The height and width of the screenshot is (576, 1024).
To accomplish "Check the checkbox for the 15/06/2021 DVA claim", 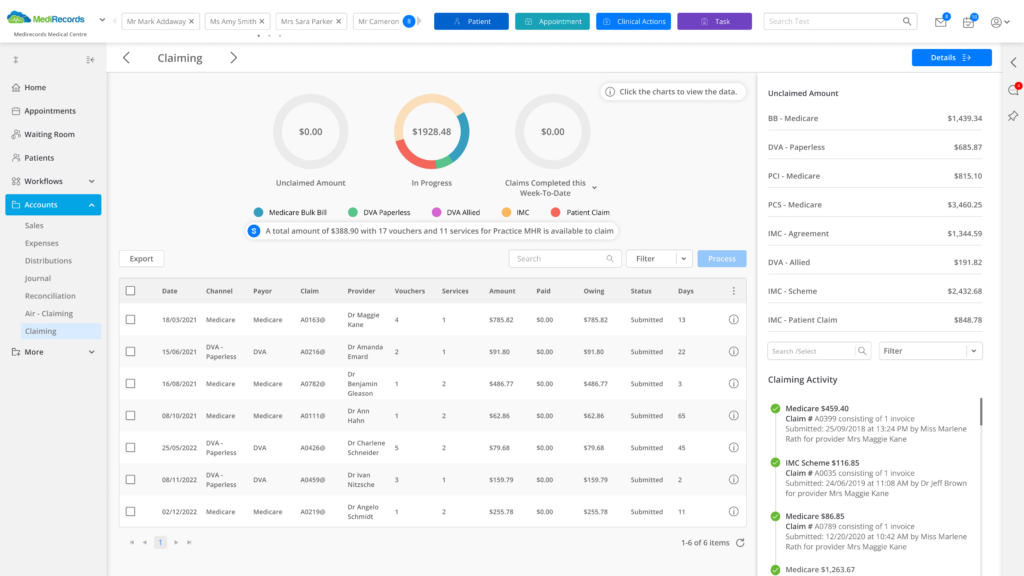I will point(130,351).
